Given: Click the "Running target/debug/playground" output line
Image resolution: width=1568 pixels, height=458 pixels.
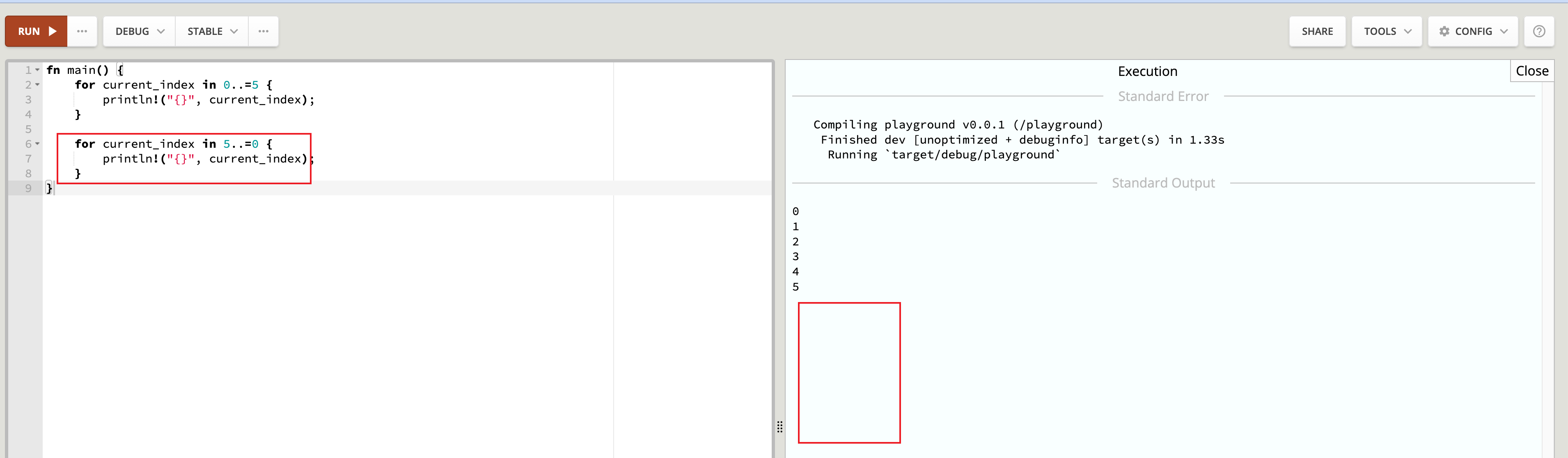Looking at the screenshot, I should [x=944, y=154].
